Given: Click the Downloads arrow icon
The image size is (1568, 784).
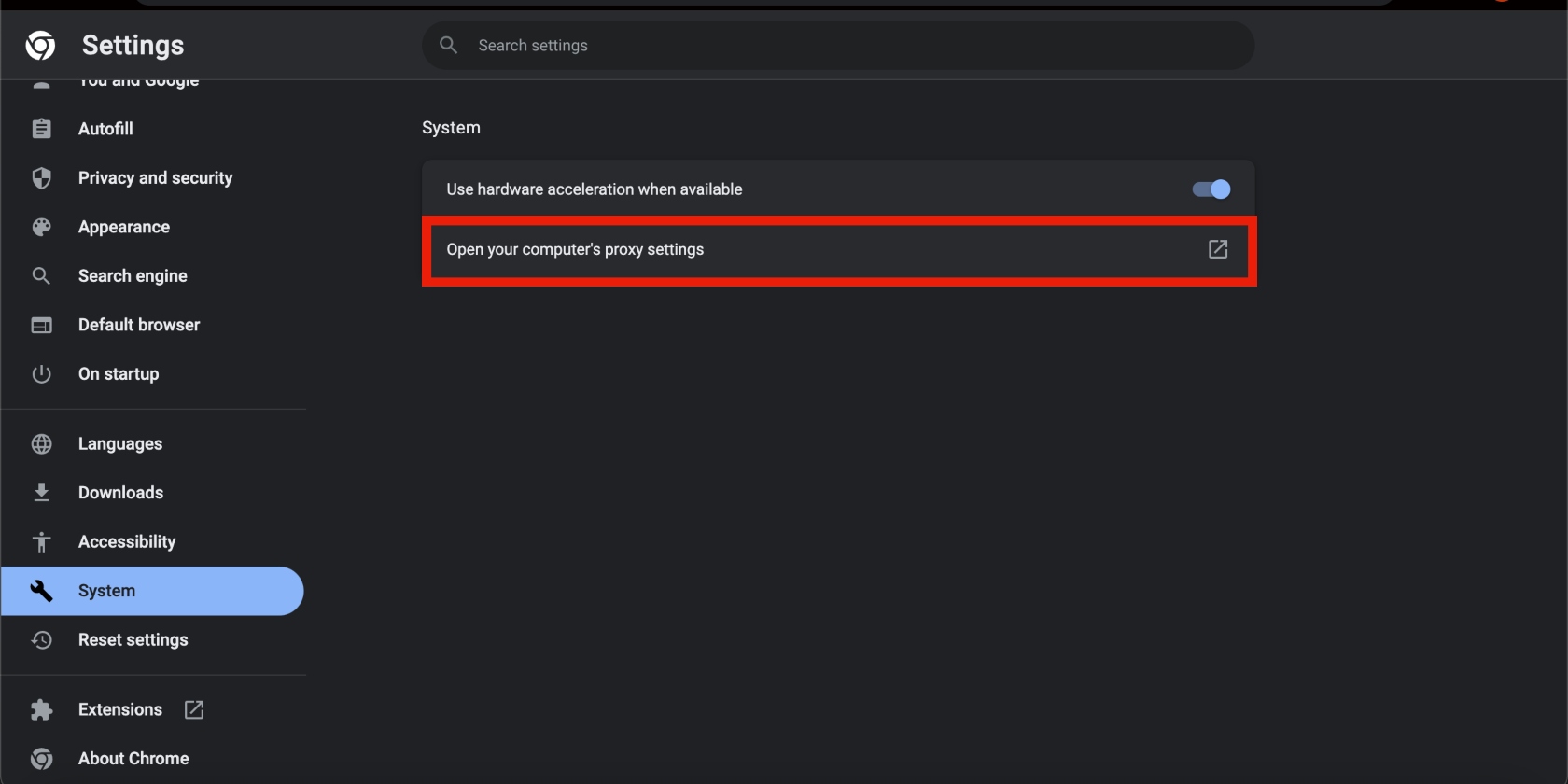Looking at the screenshot, I should 41,493.
